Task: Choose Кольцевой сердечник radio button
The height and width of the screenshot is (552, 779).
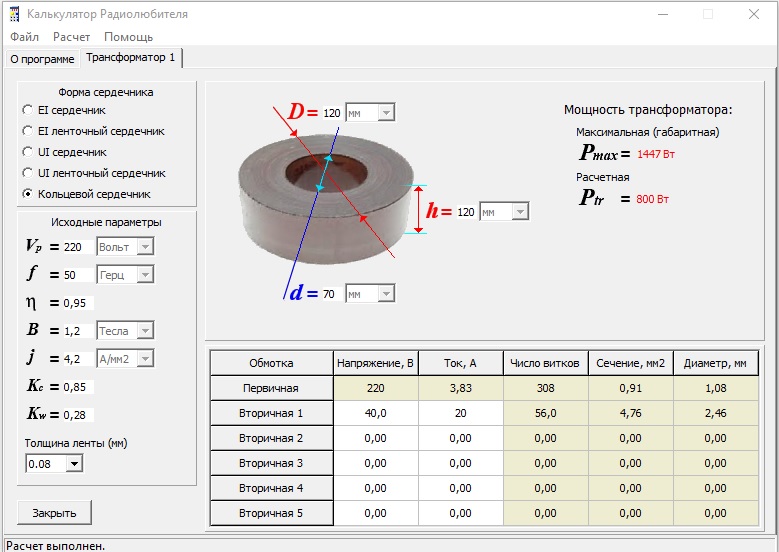Action: (28, 194)
